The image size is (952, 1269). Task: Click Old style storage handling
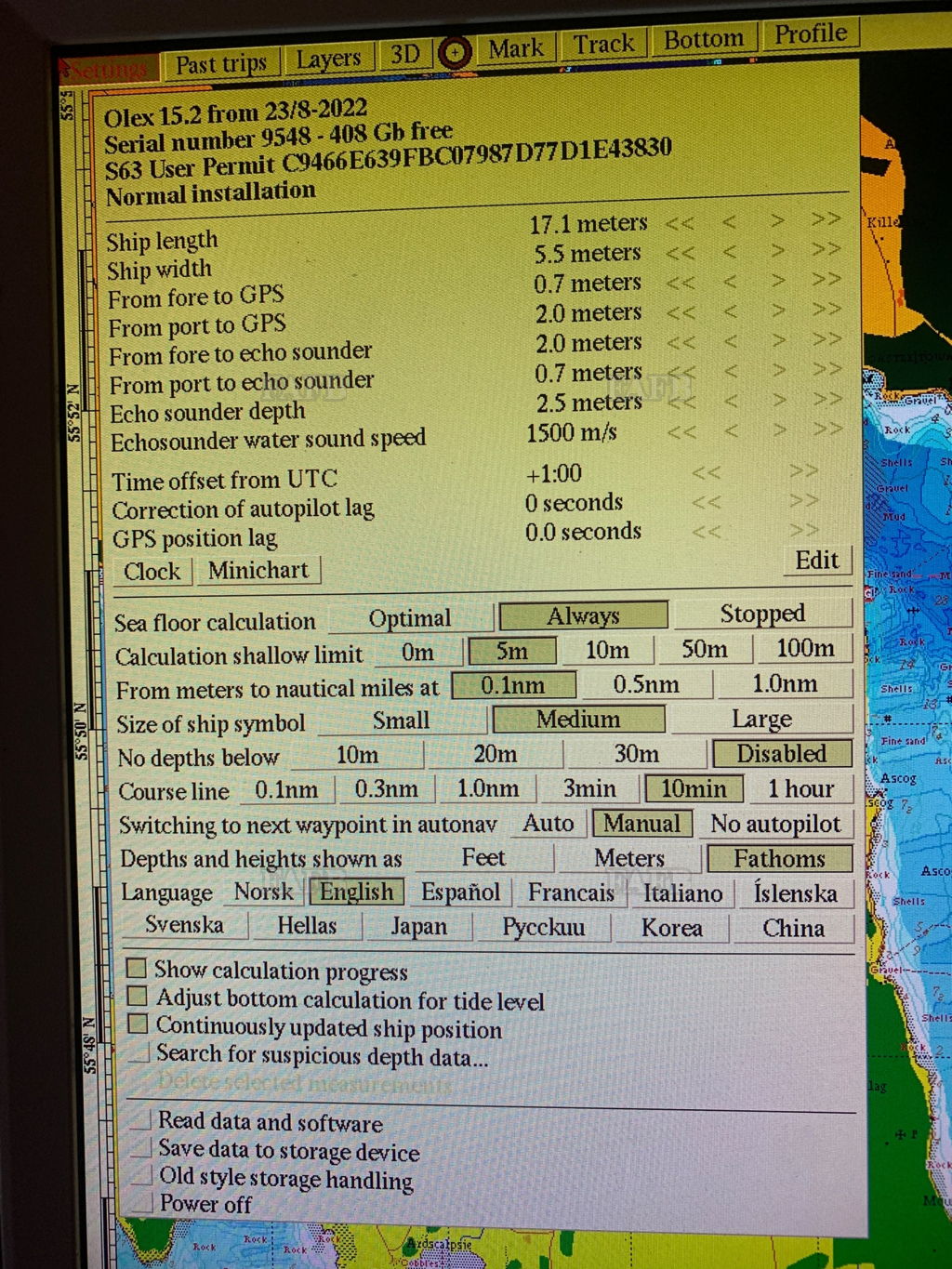click(285, 1179)
